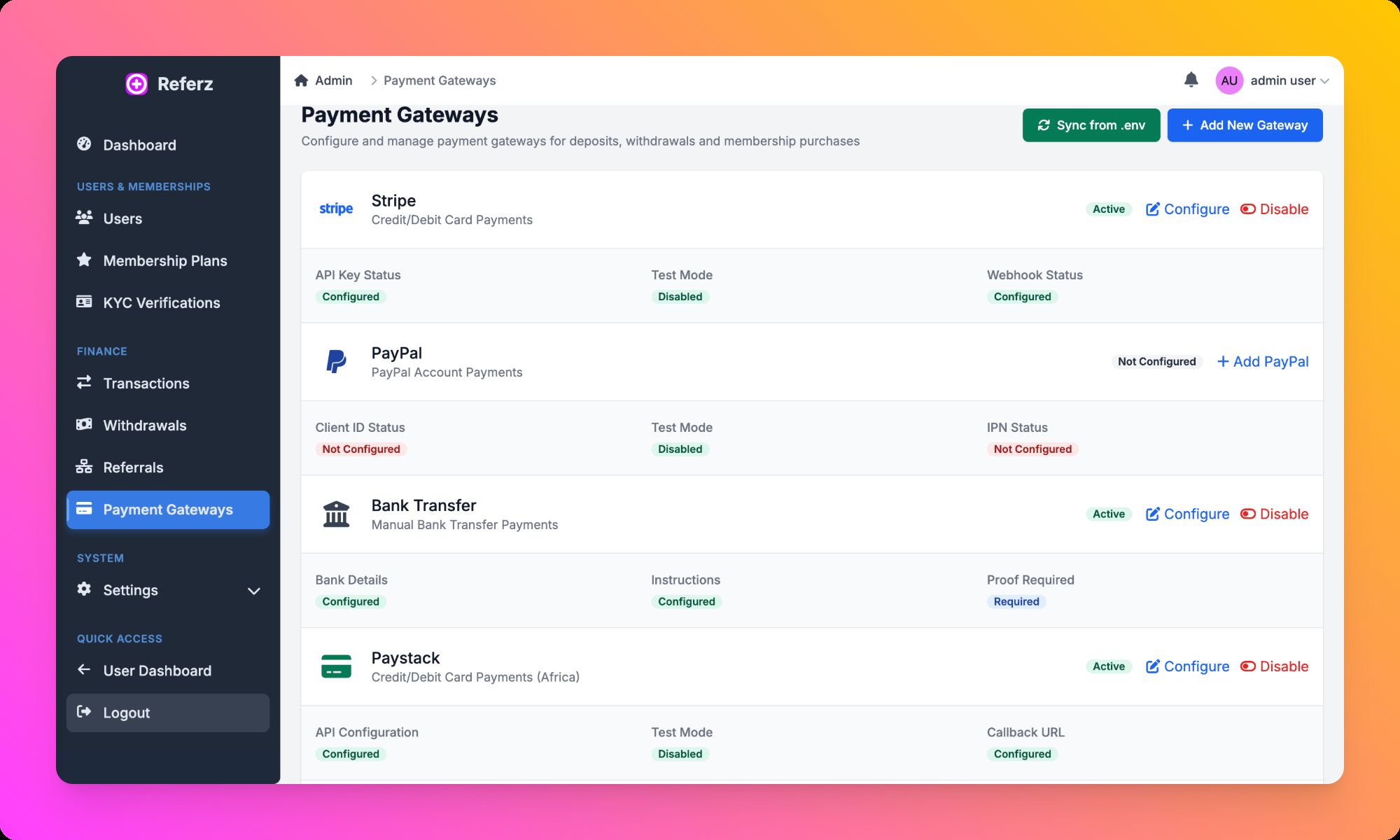Click Sync from .env button

[1091, 125]
